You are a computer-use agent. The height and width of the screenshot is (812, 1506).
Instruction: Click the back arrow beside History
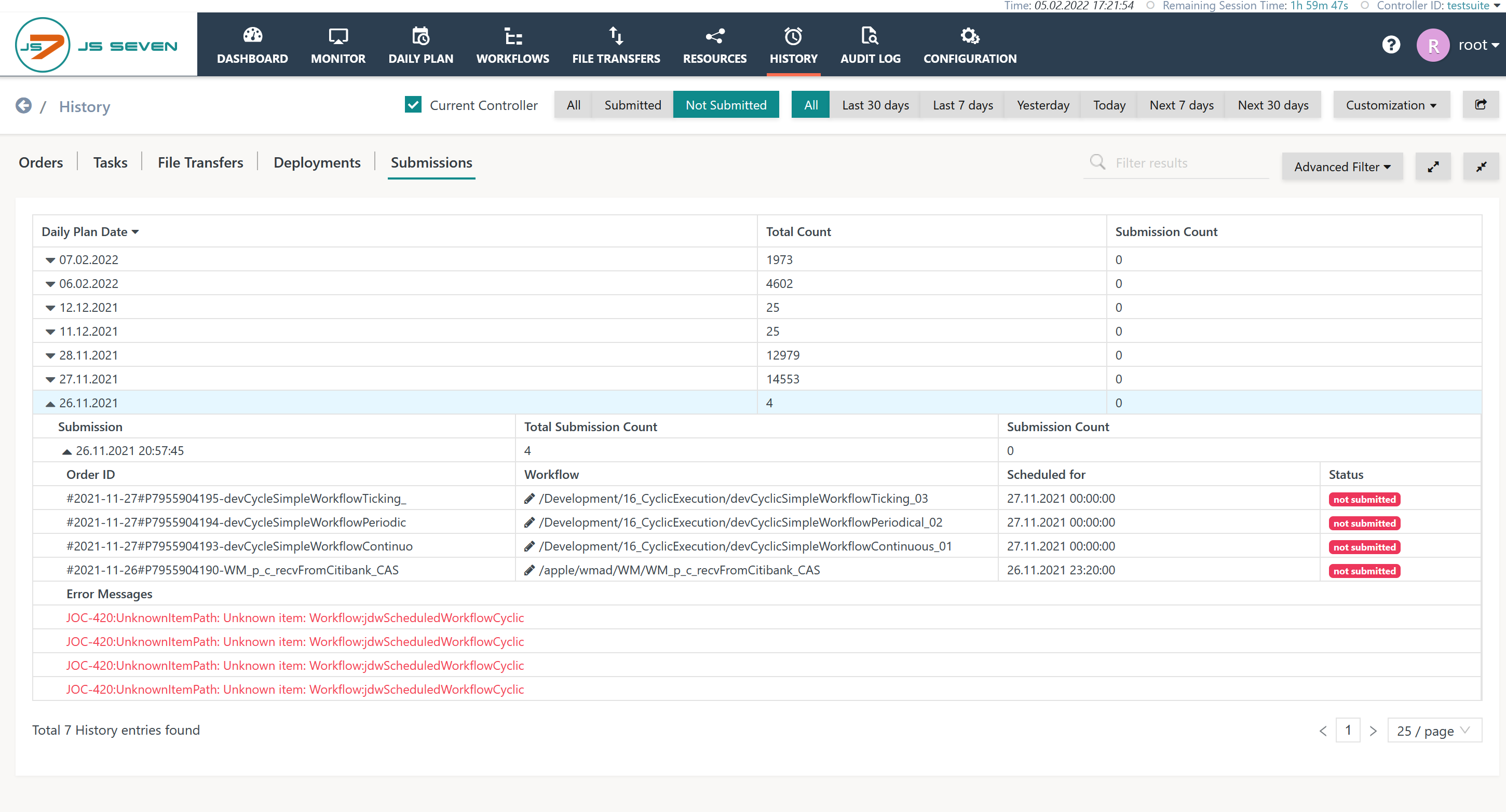tap(23, 106)
